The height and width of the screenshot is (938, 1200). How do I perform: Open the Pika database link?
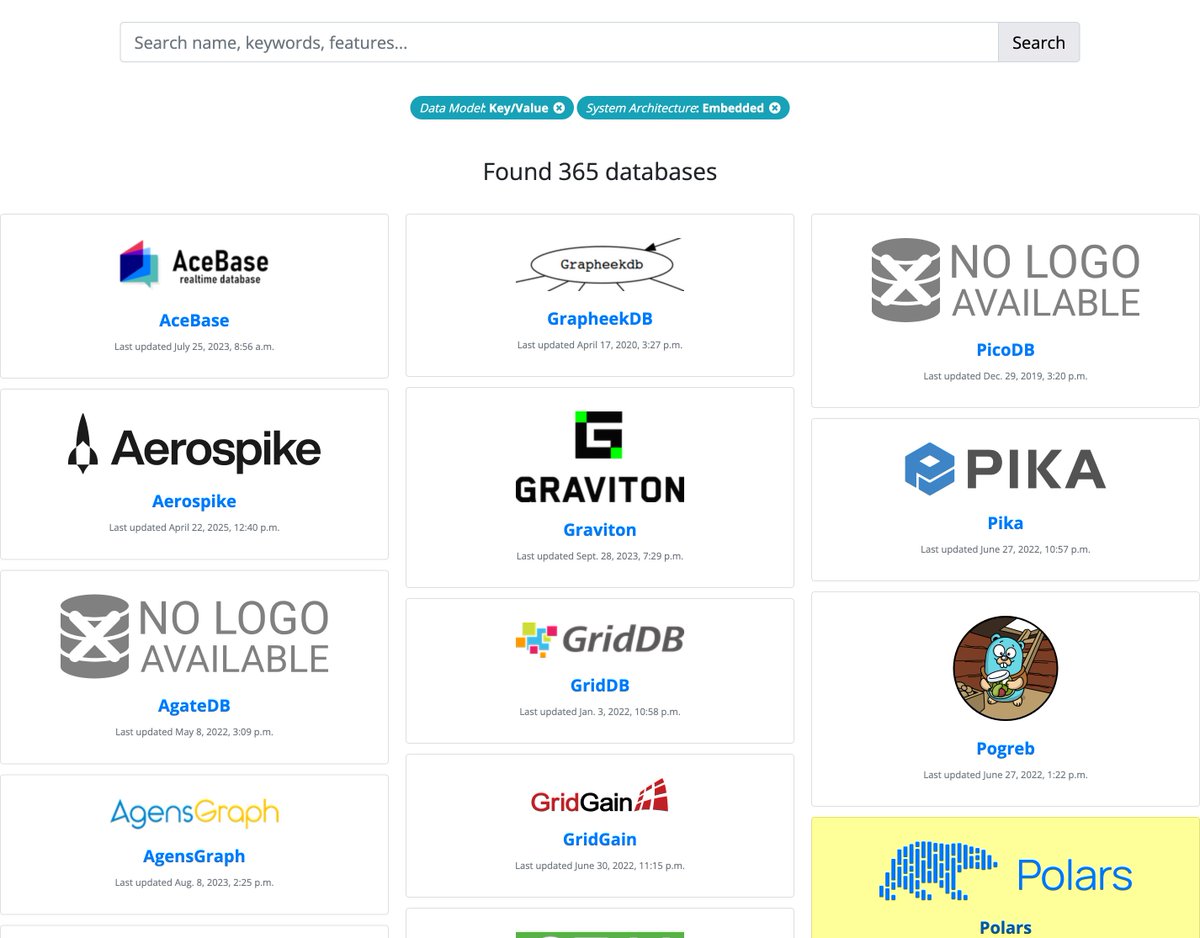pos(1005,523)
